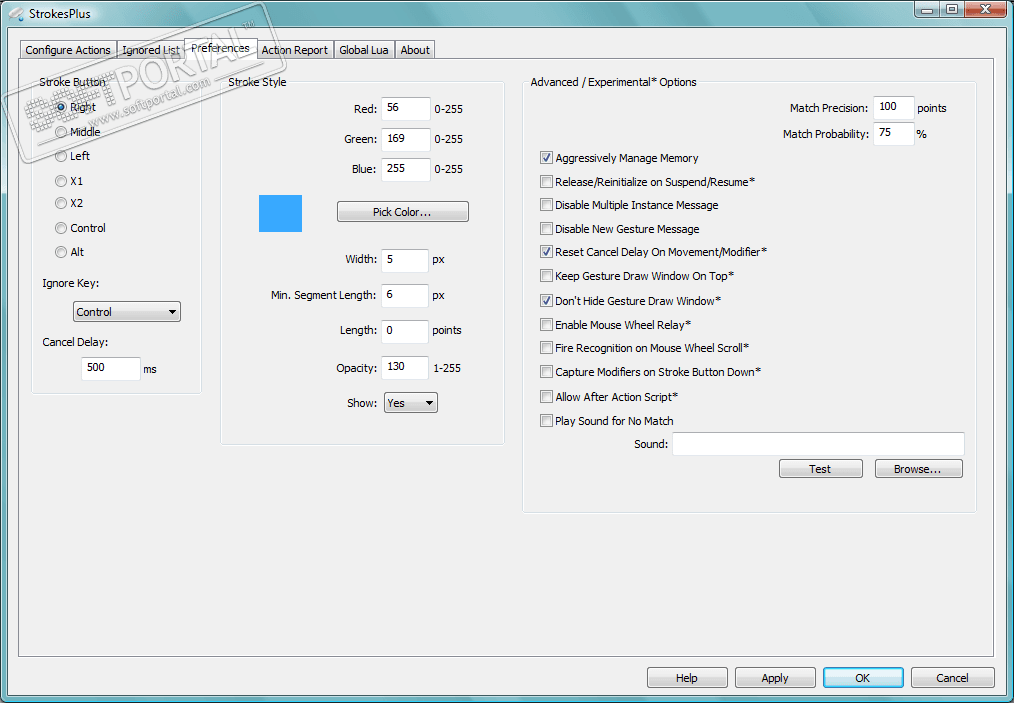The image size is (1014, 703).
Task: Check Fire Recognition on Mouse Wheel Scroll
Action: 546,348
